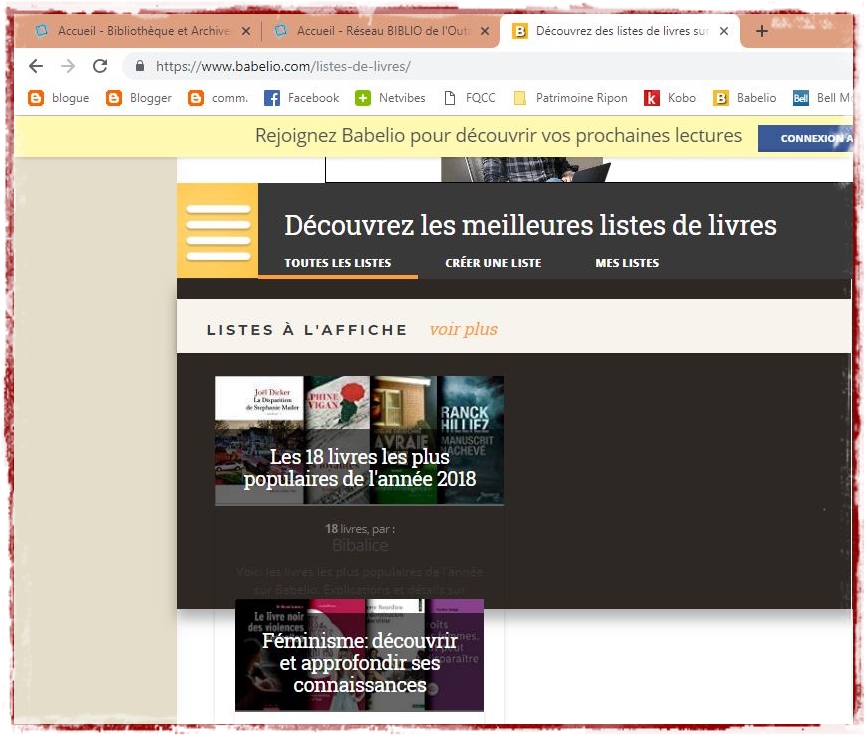The height and width of the screenshot is (738, 867).
Task: Select the Découvrez des listes de livres tab
Action: [x=619, y=31]
